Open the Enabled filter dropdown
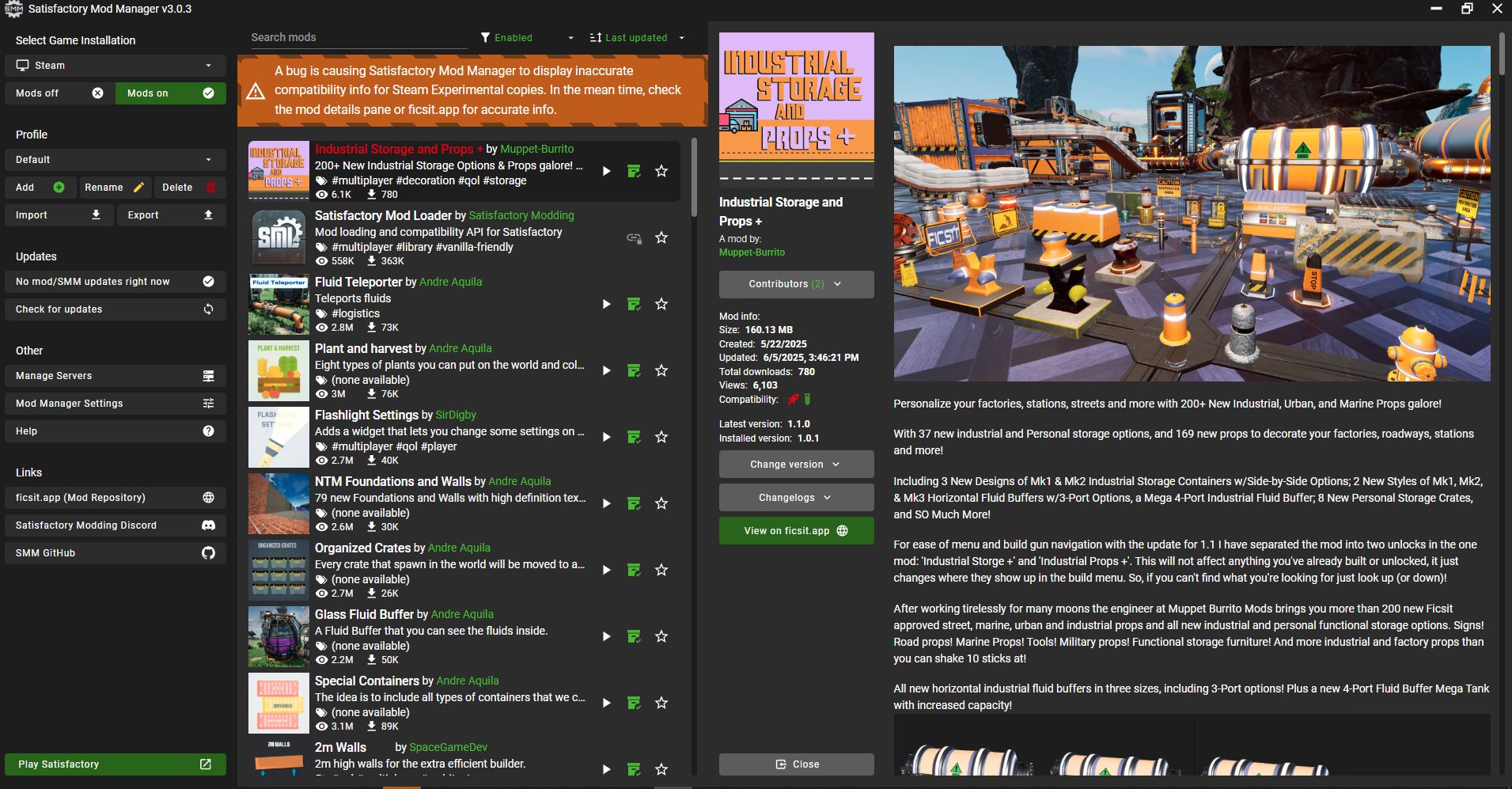Image resolution: width=1512 pixels, height=789 pixels. 527,38
